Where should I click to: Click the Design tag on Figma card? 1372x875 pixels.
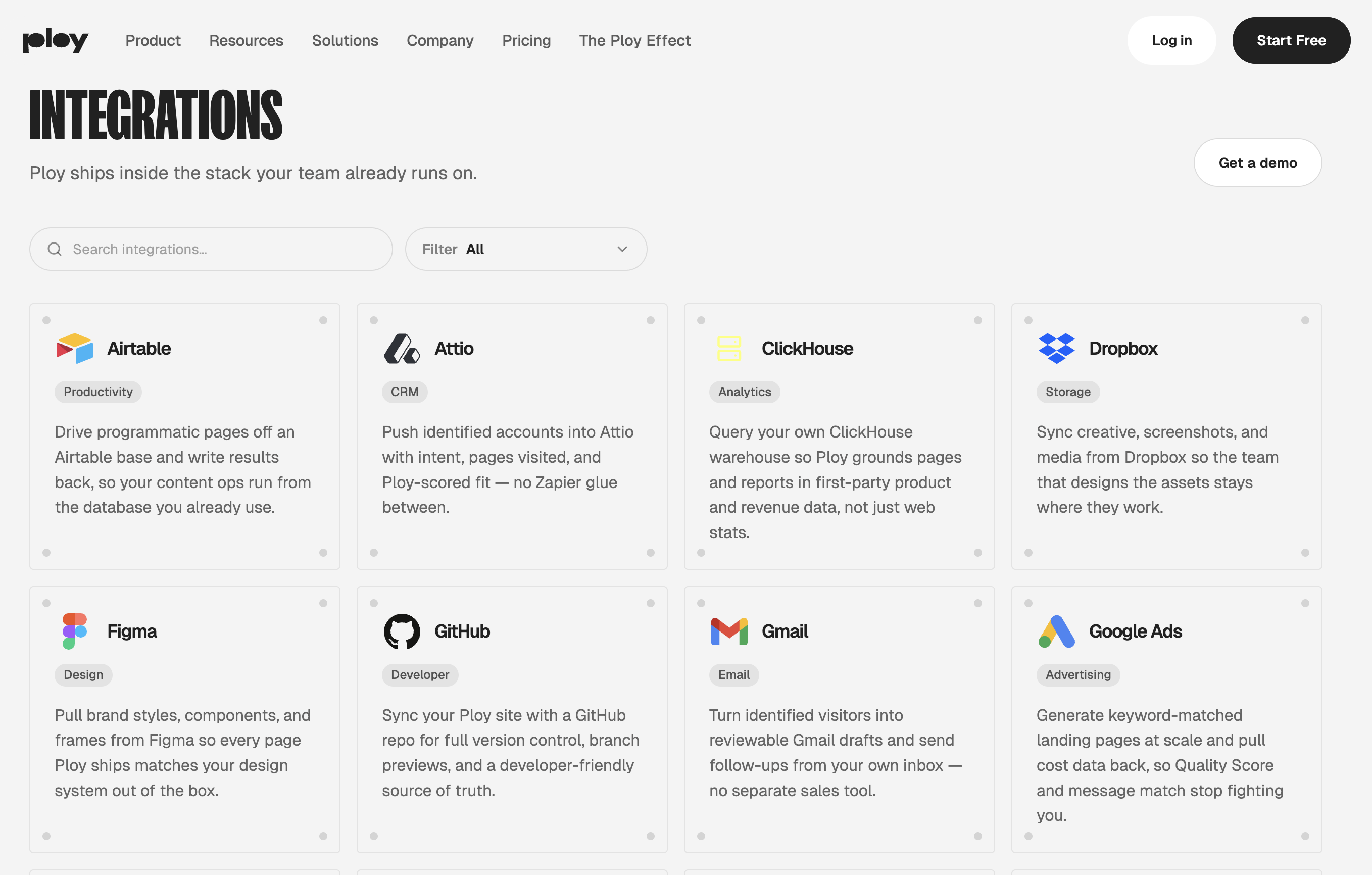[x=83, y=675]
